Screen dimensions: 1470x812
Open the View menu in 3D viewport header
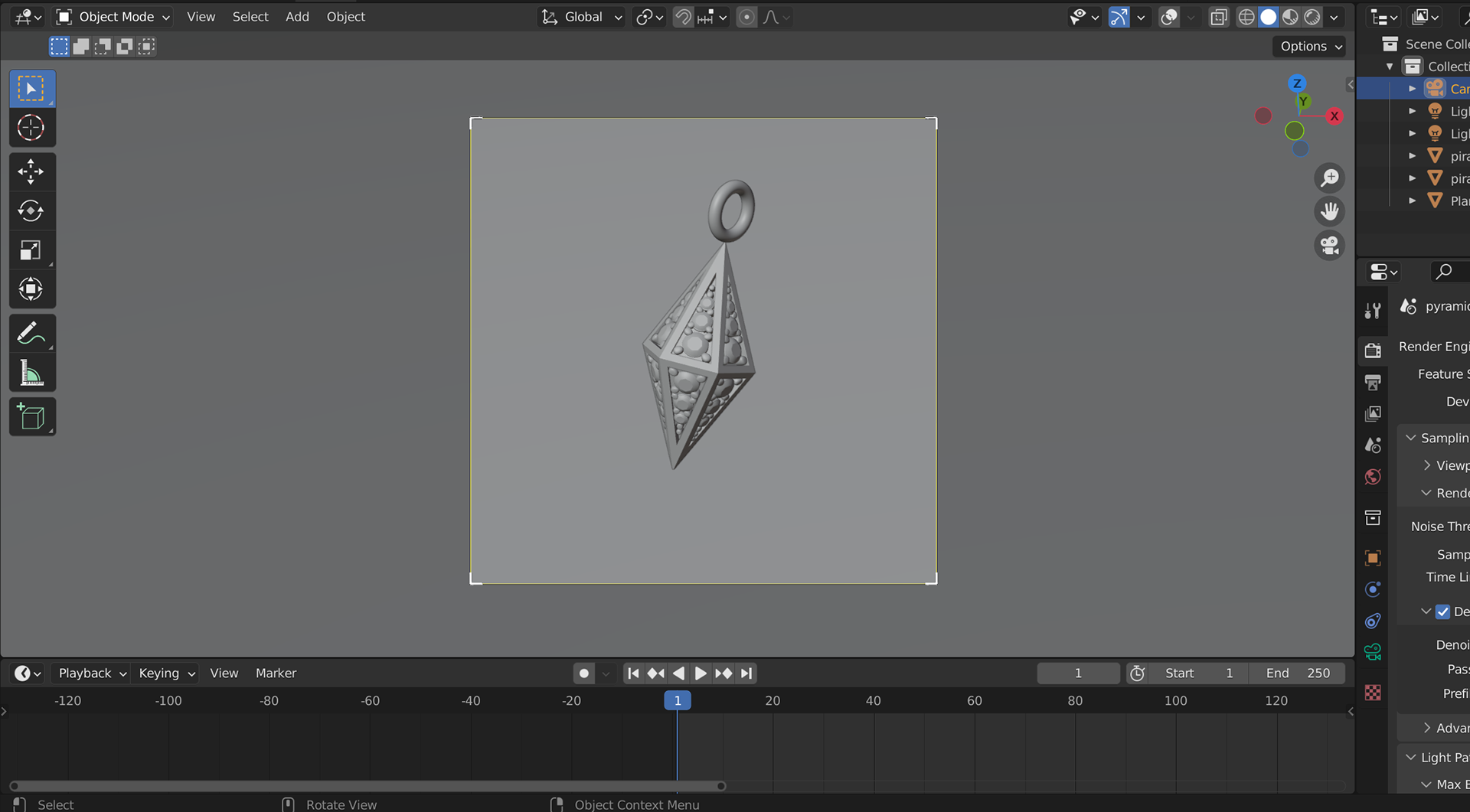point(201,17)
